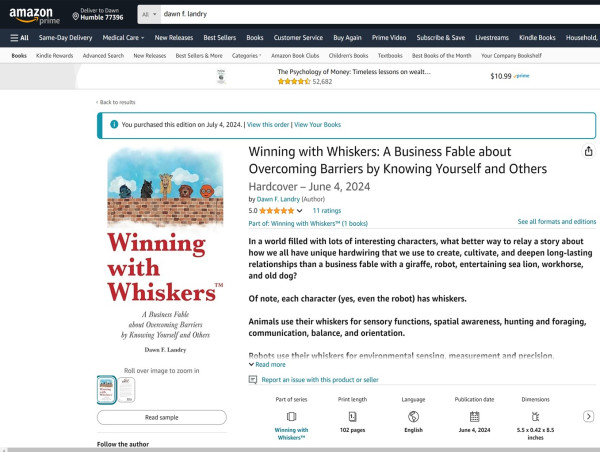Click the report issue speech-bubble icon
Image resolution: width=600 pixels, height=452 pixels.
click(x=253, y=380)
